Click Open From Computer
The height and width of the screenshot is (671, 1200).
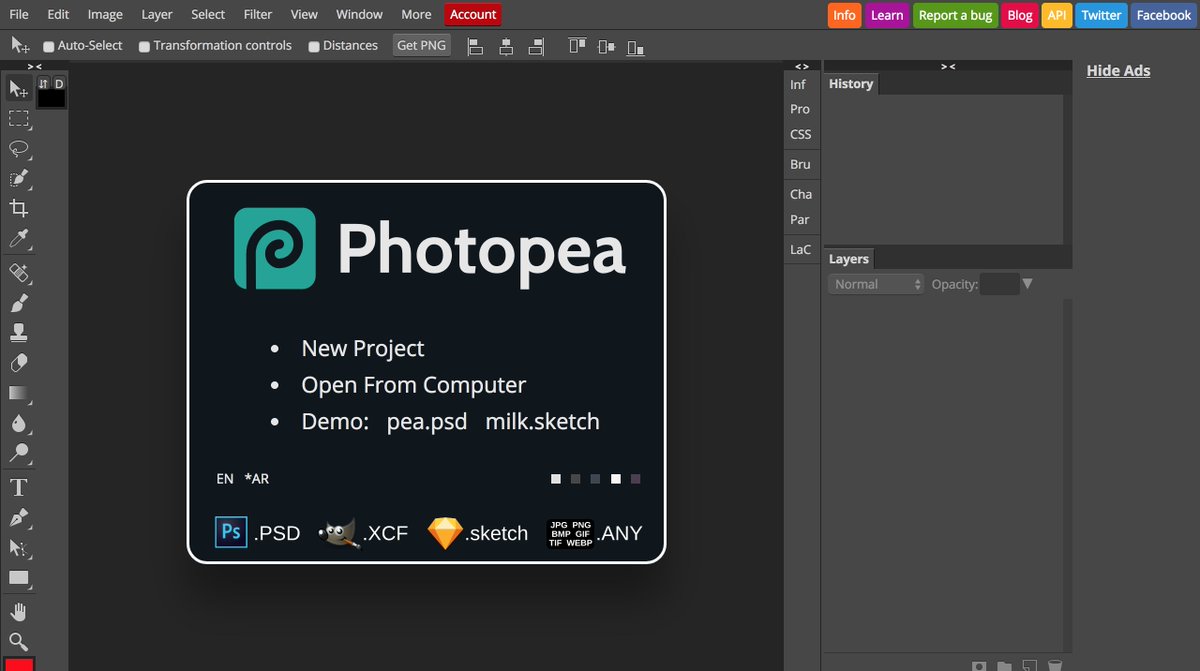tap(413, 385)
